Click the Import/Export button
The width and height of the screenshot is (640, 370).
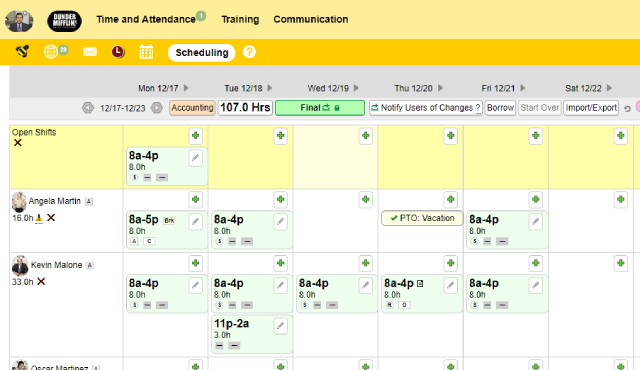coord(591,108)
